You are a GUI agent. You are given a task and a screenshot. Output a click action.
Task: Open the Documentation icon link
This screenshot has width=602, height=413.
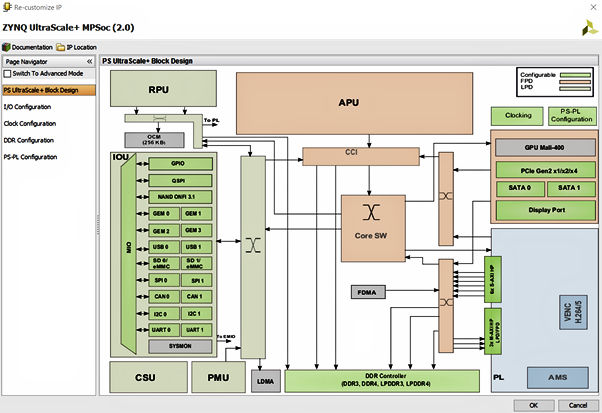pyautogui.click(x=7, y=47)
